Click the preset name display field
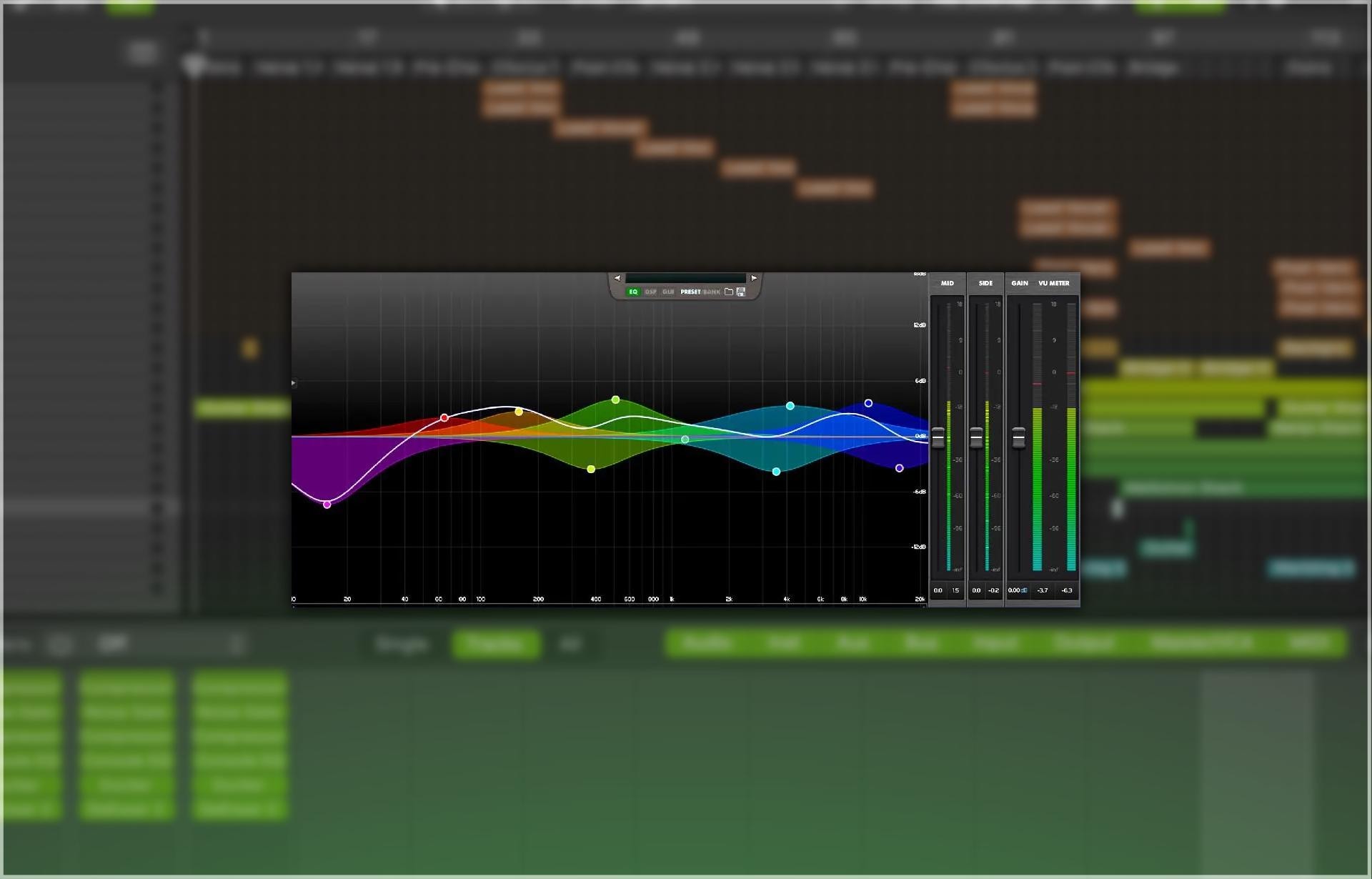This screenshot has height=879, width=1372. [685, 278]
